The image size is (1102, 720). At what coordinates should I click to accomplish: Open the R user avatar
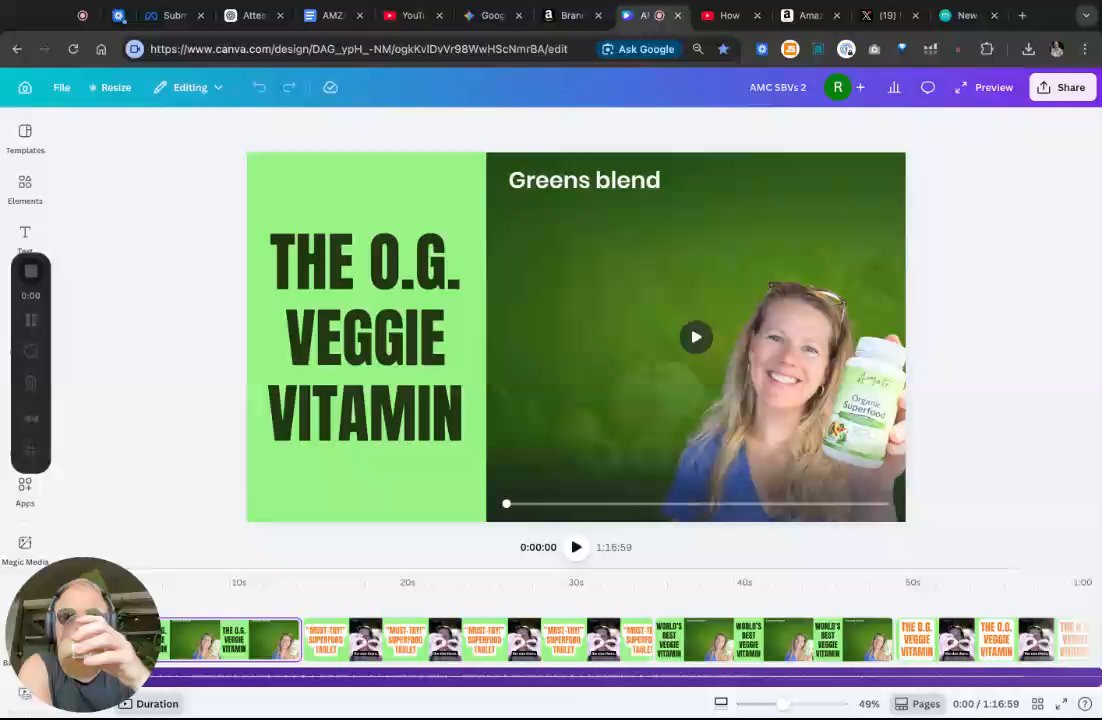(837, 87)
